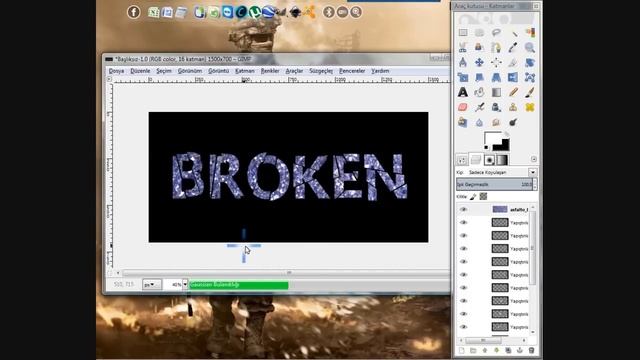Open the Seçim menu
This screenshot has height=360, width=640.
click(x=164, y=71)
